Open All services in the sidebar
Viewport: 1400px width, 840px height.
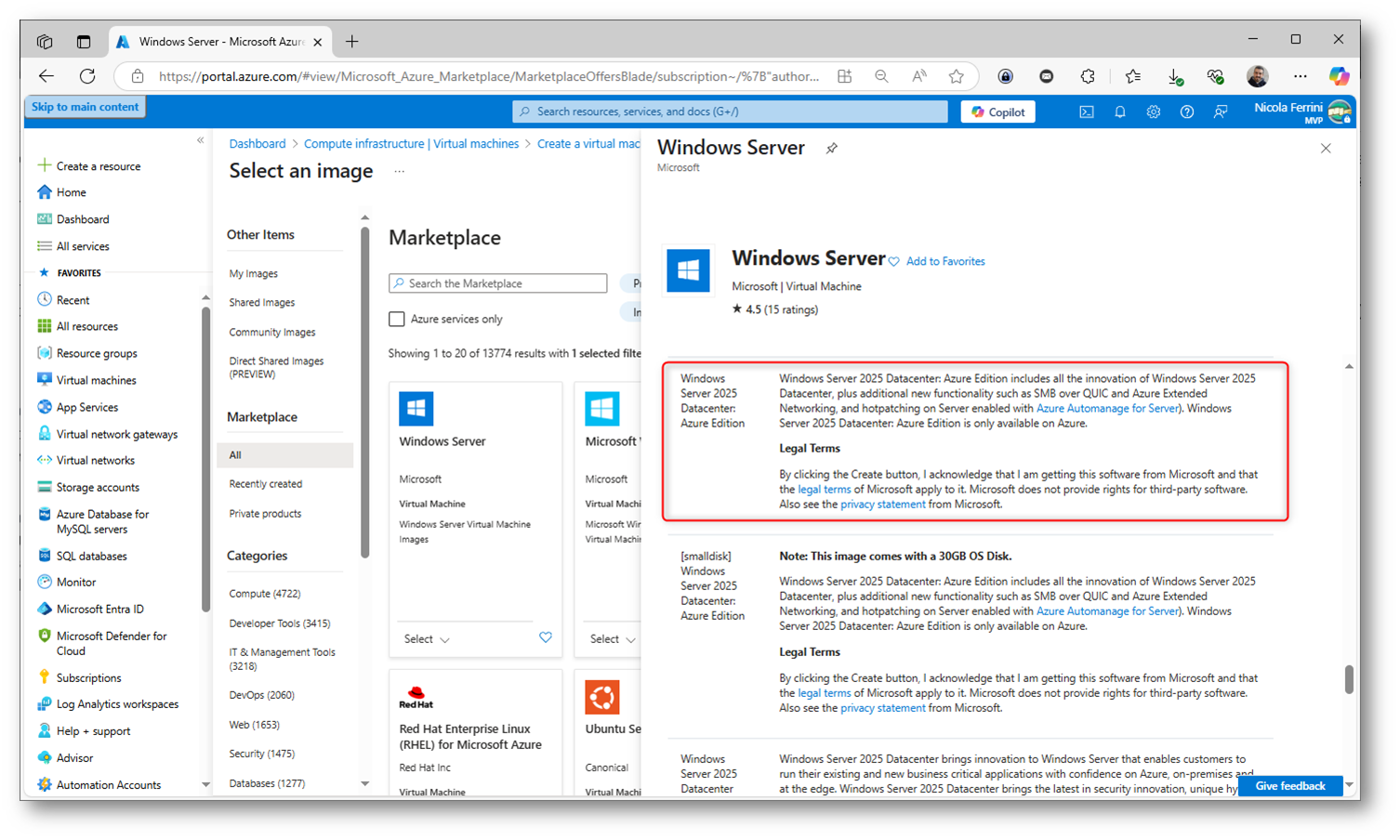click(x=82, y=246)
